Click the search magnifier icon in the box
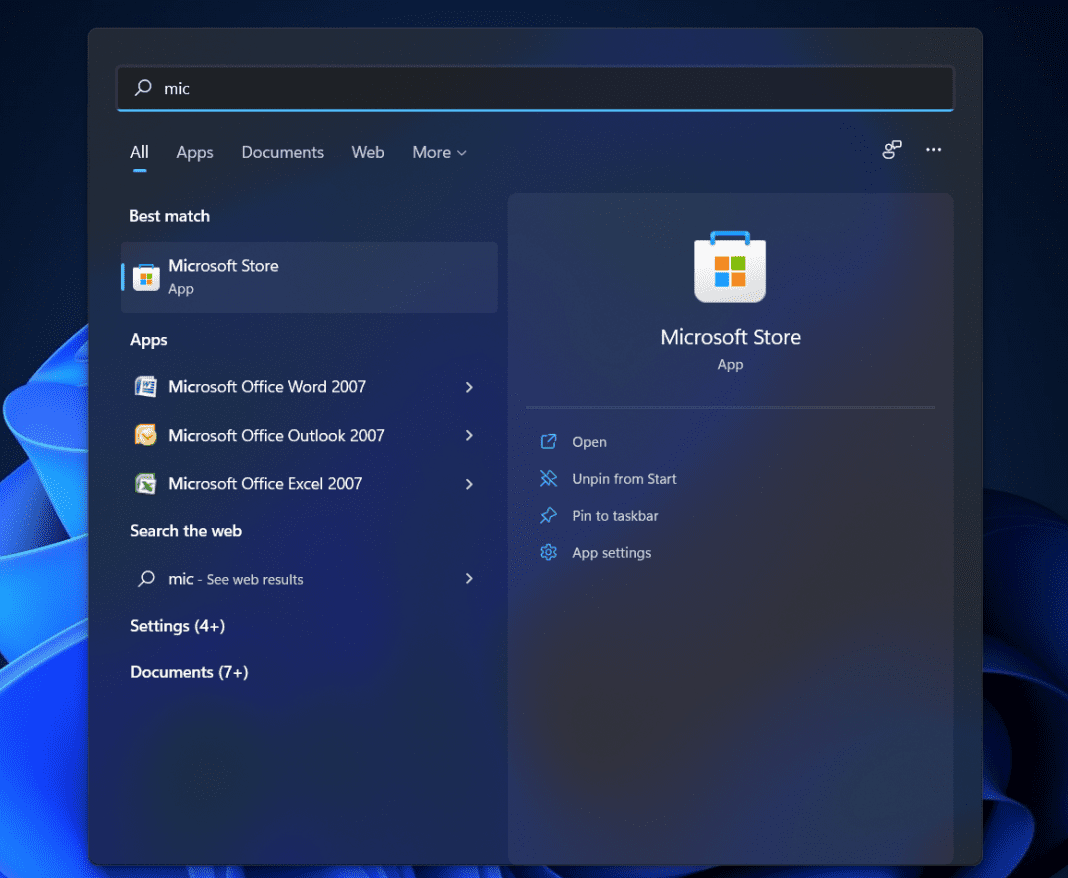This screenshot has height=878, width=1068. pos(140,88)
